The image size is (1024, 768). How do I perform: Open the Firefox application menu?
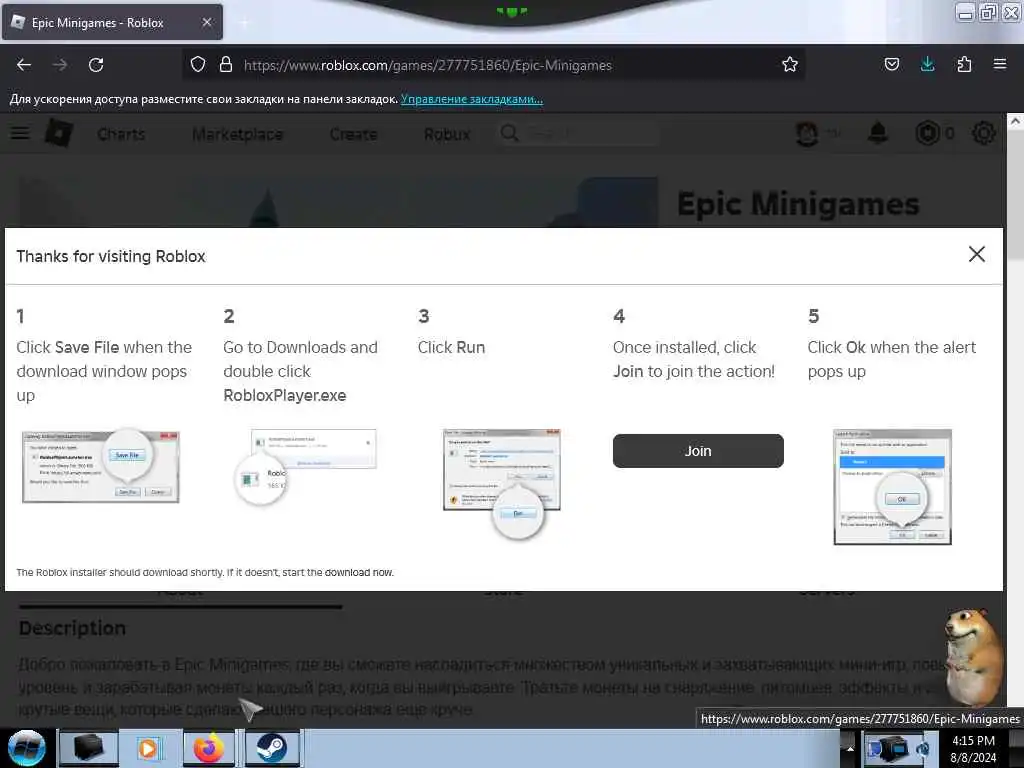999,64
